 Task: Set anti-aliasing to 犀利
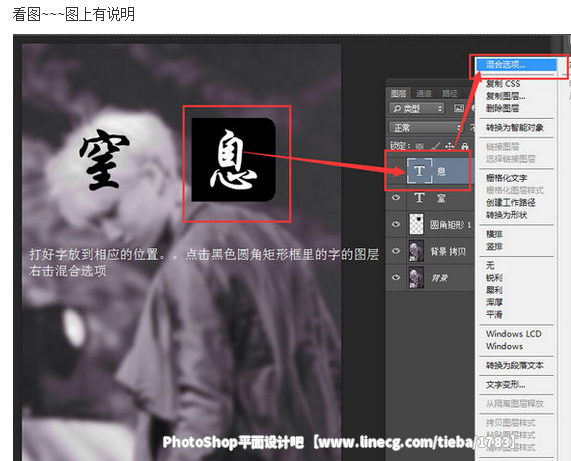point(494,290)
